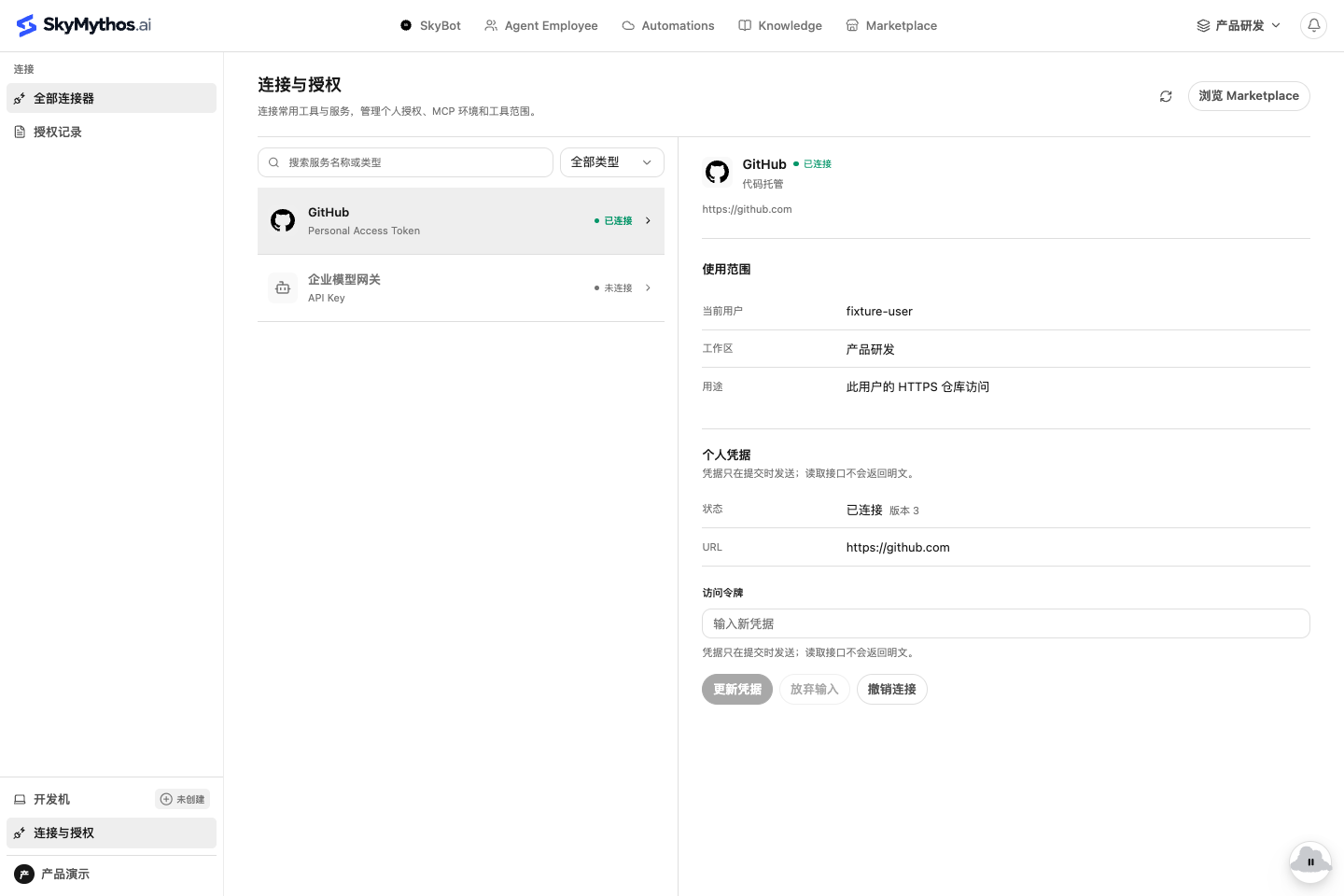
Task: Open 开发机 in the sidebar
Action: click(51, 800)
